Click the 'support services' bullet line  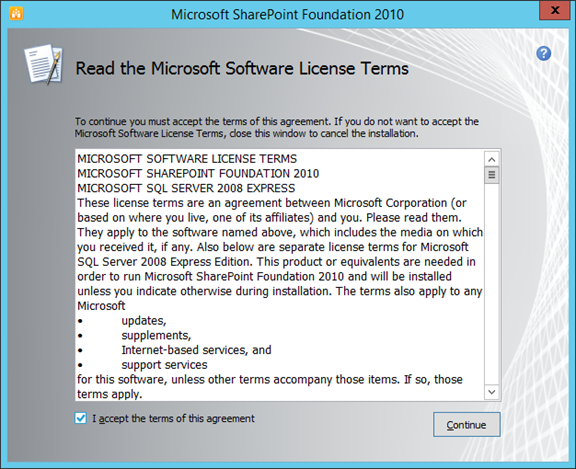pos(164,365)
